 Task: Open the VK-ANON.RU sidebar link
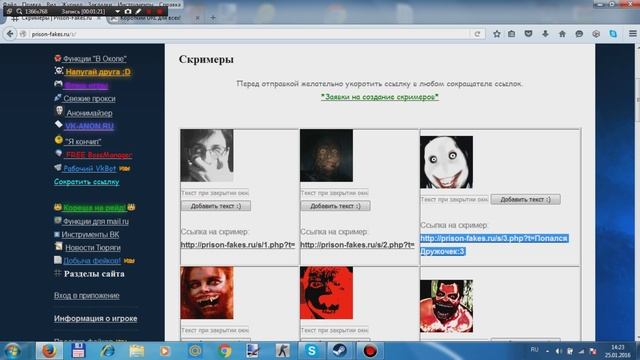tap(89, 126)
